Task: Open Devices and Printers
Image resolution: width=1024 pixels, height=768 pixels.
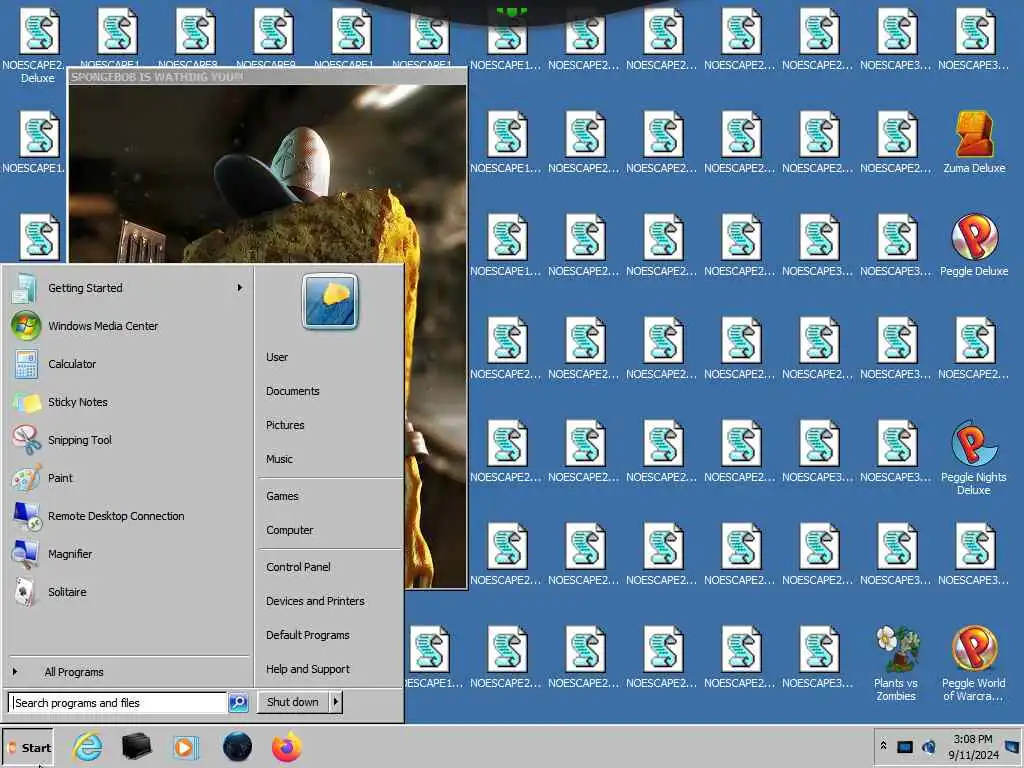Action: [315, 601]
